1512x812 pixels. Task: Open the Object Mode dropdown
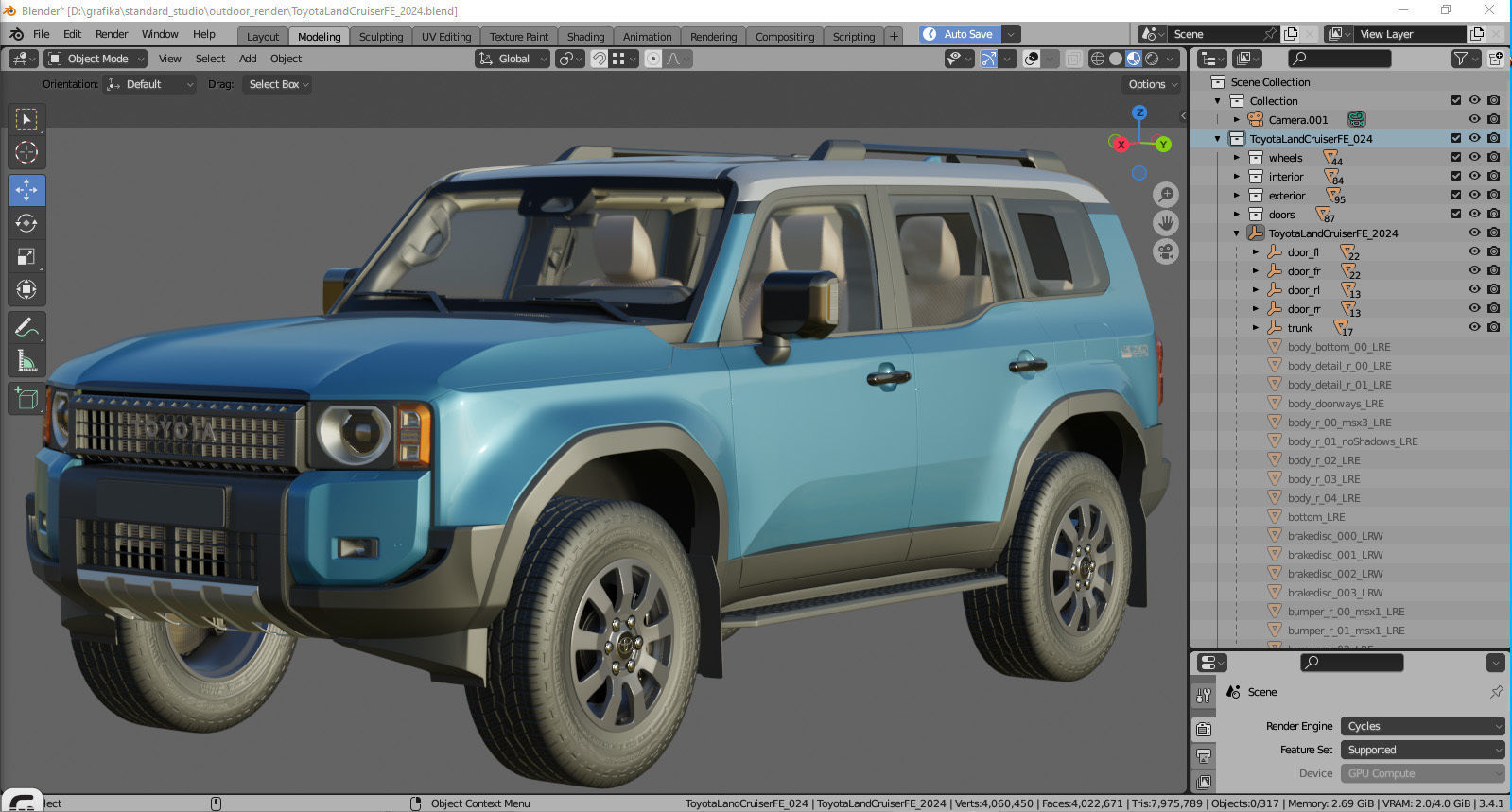point(96,59)
